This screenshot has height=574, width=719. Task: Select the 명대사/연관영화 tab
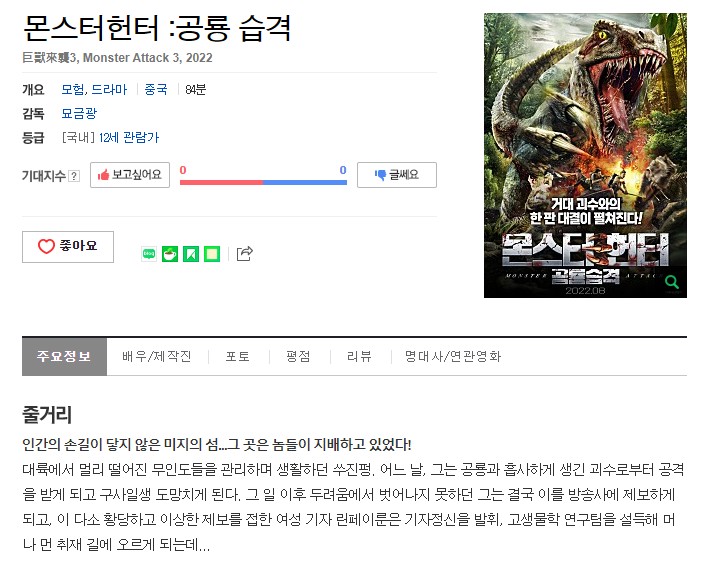coord(453,356)
